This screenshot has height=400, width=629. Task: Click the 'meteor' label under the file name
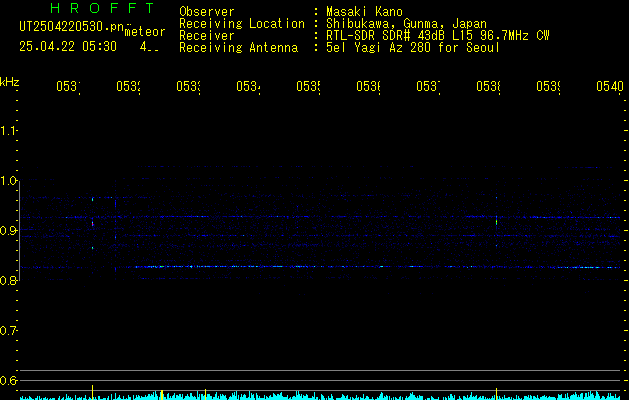click(x=145, y=32)
